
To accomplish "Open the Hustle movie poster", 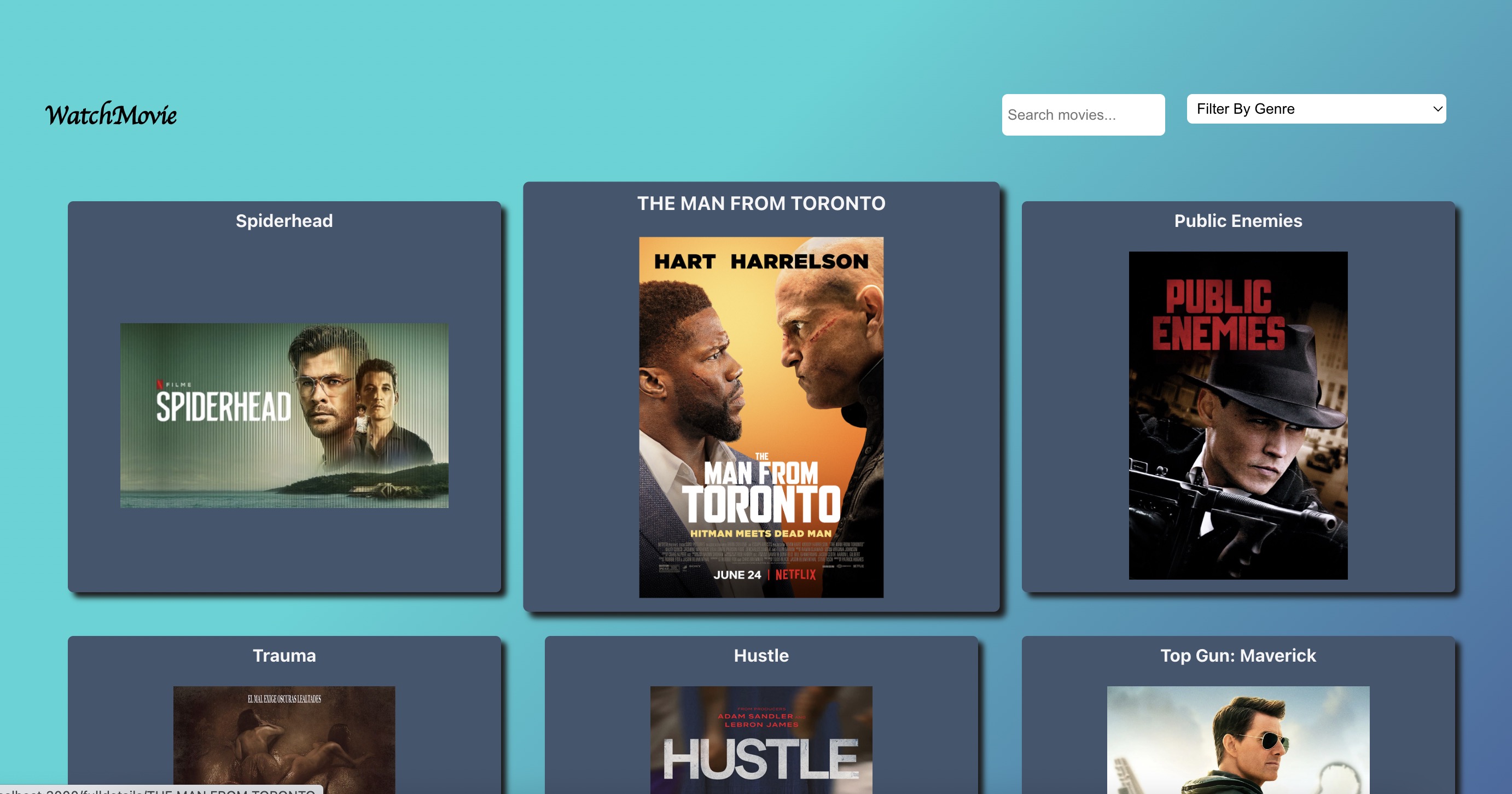I will [761, 739].
